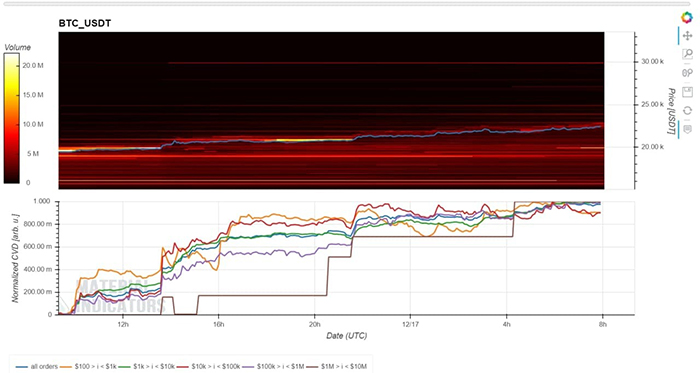The height and width of the screenshot is (373, 700).
Task: Save the chart with Save tool
Action: point(687,91)
